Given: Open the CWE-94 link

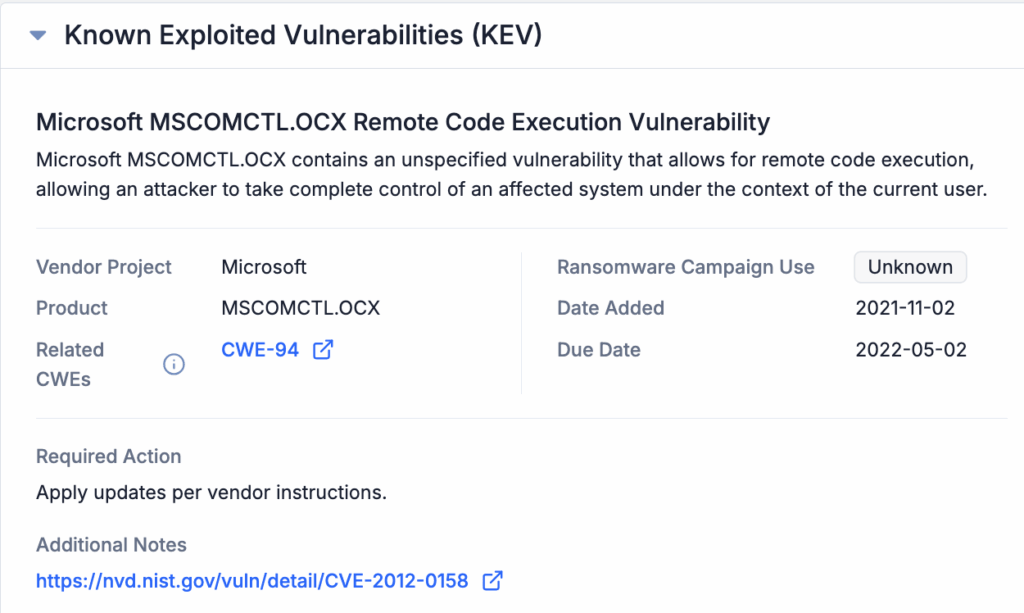Looking at the screenshot, I should 260,350.
